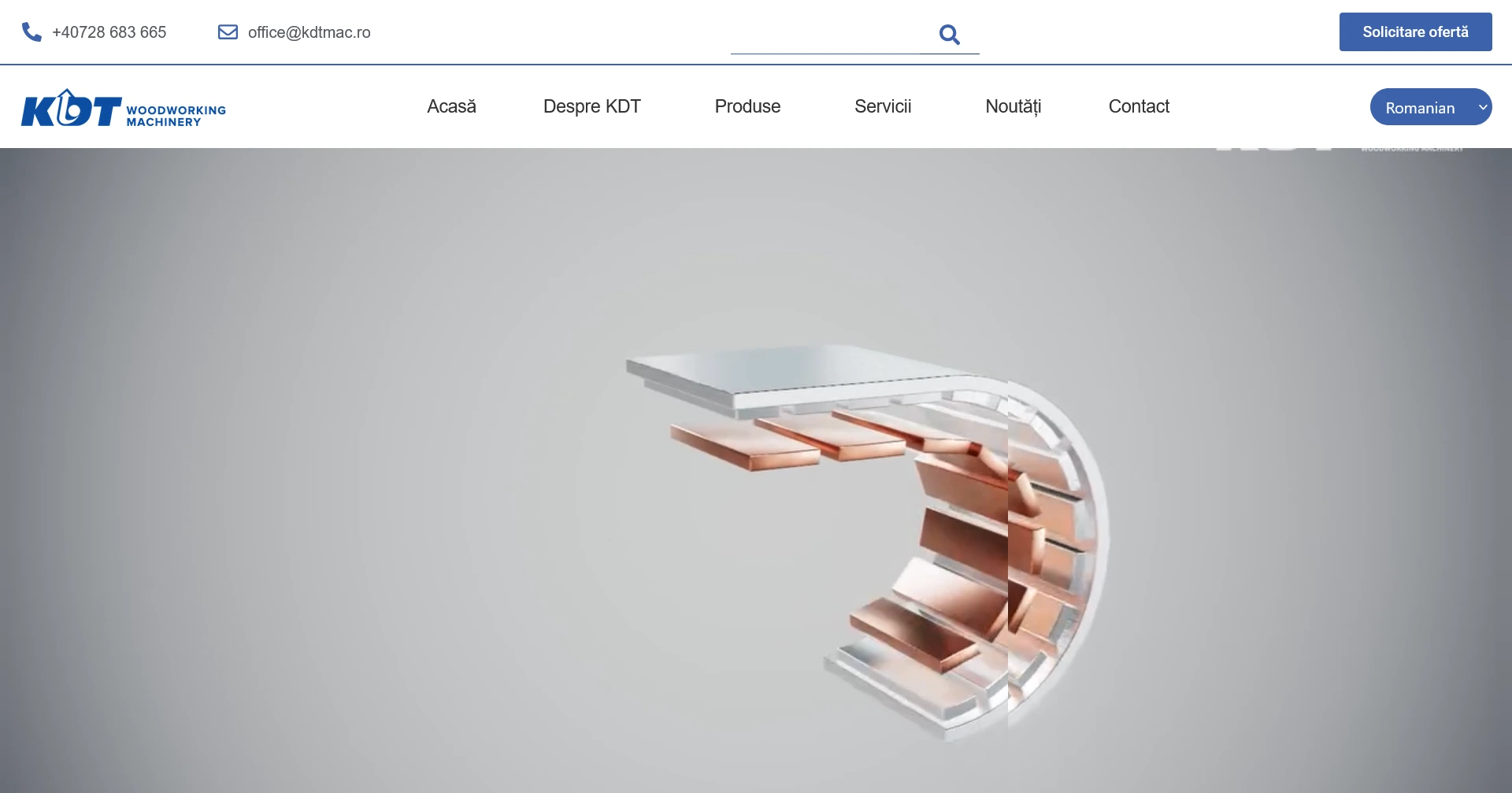Screen dimensions: 1512x793
Task: Click the Woodworking Machinery logo text
Action: point(176,116)
